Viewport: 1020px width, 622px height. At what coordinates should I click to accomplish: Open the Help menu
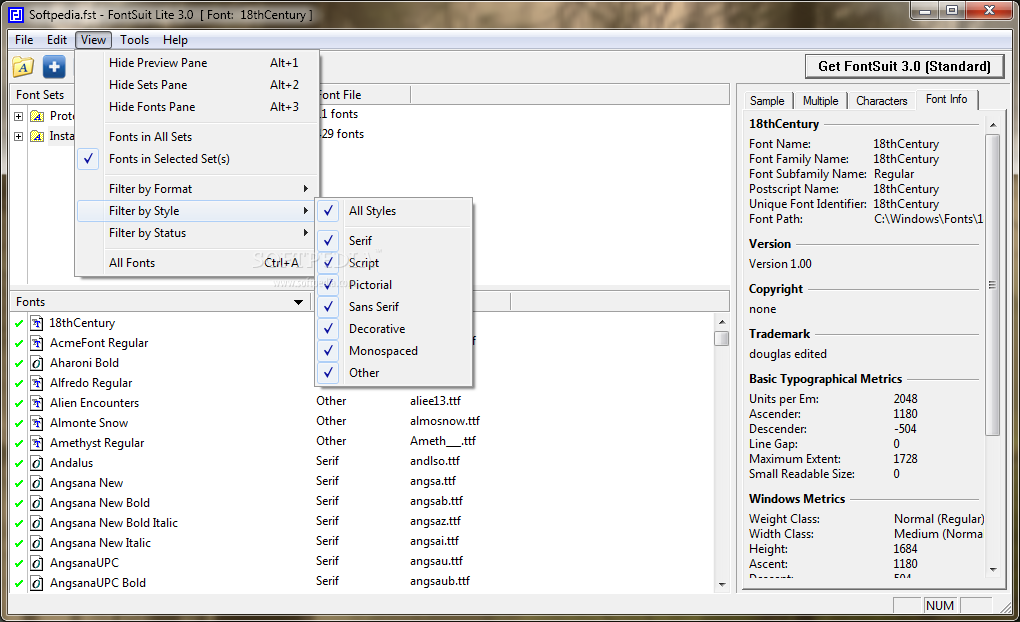tap(175, 40)
